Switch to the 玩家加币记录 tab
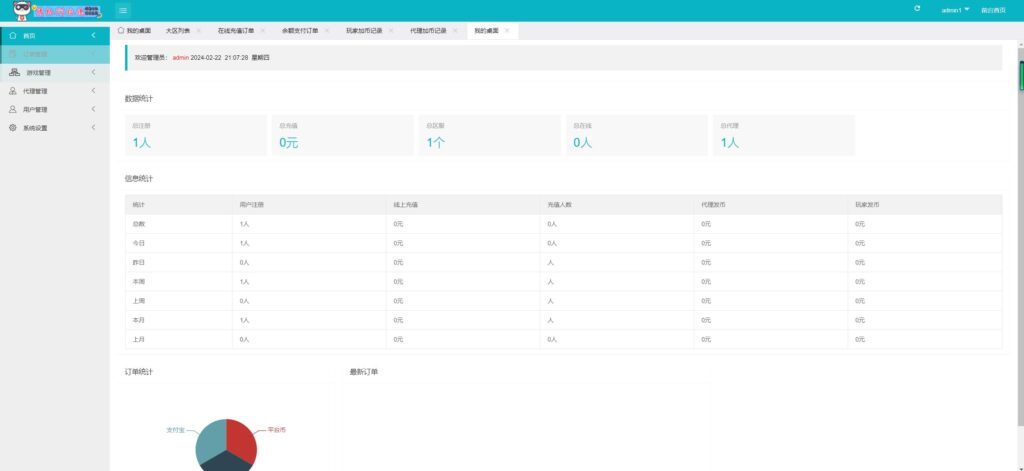Screen dimensions: 1024x471 pyautogui.click(x=364, y=31)
